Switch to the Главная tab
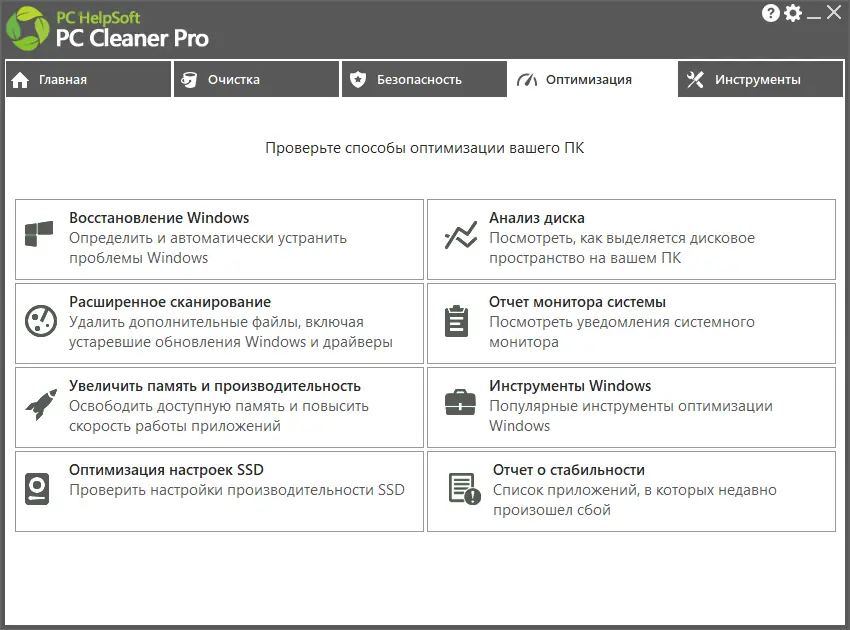The height and width of the screenshot is (630, 850). (x=87, y=78)
